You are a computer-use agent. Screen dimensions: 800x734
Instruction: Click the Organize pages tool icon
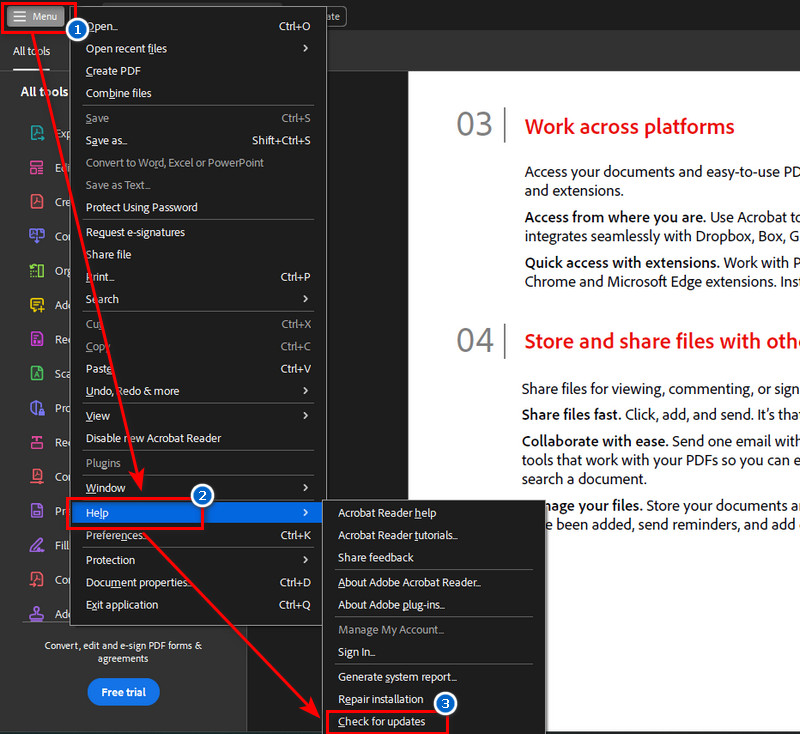[37, 270]
